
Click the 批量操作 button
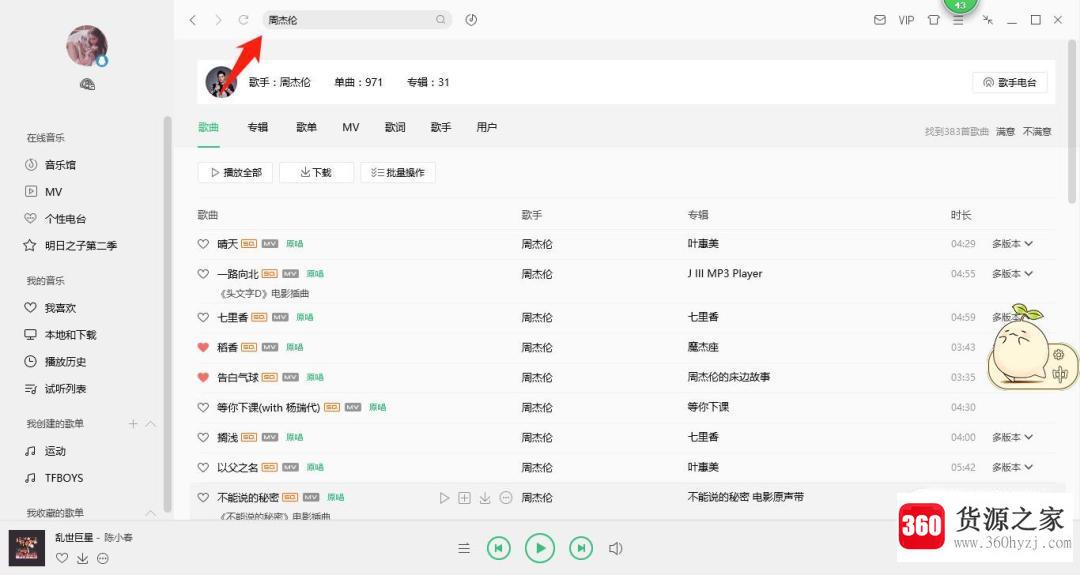(x=398, y=172)
